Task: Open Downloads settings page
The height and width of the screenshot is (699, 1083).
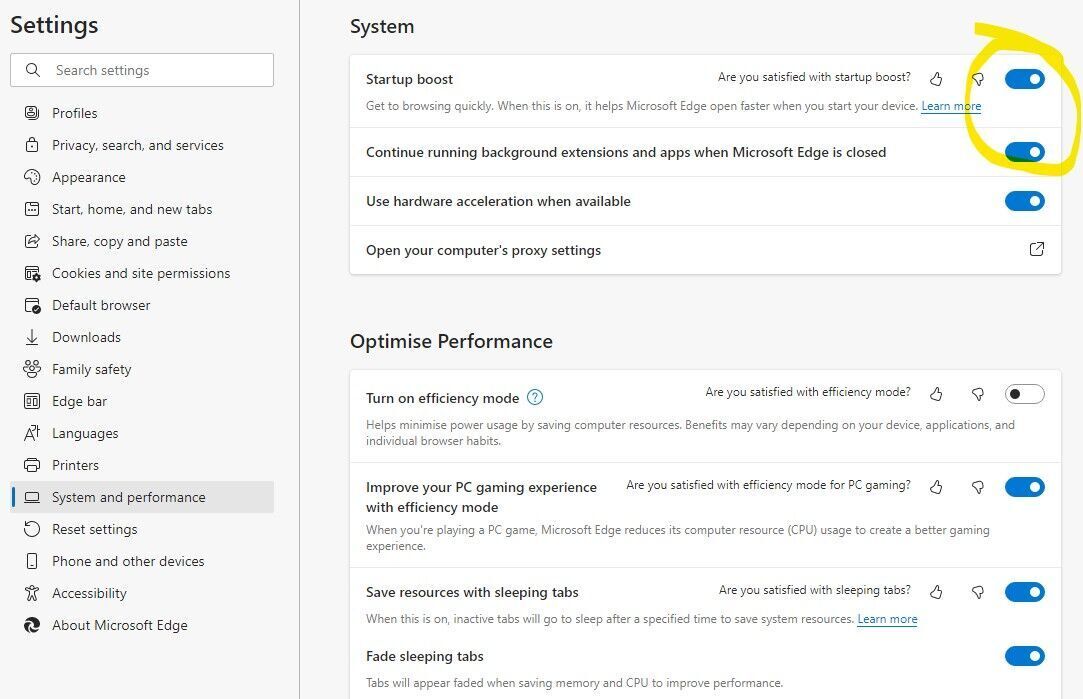Action: tap(142, 337)
